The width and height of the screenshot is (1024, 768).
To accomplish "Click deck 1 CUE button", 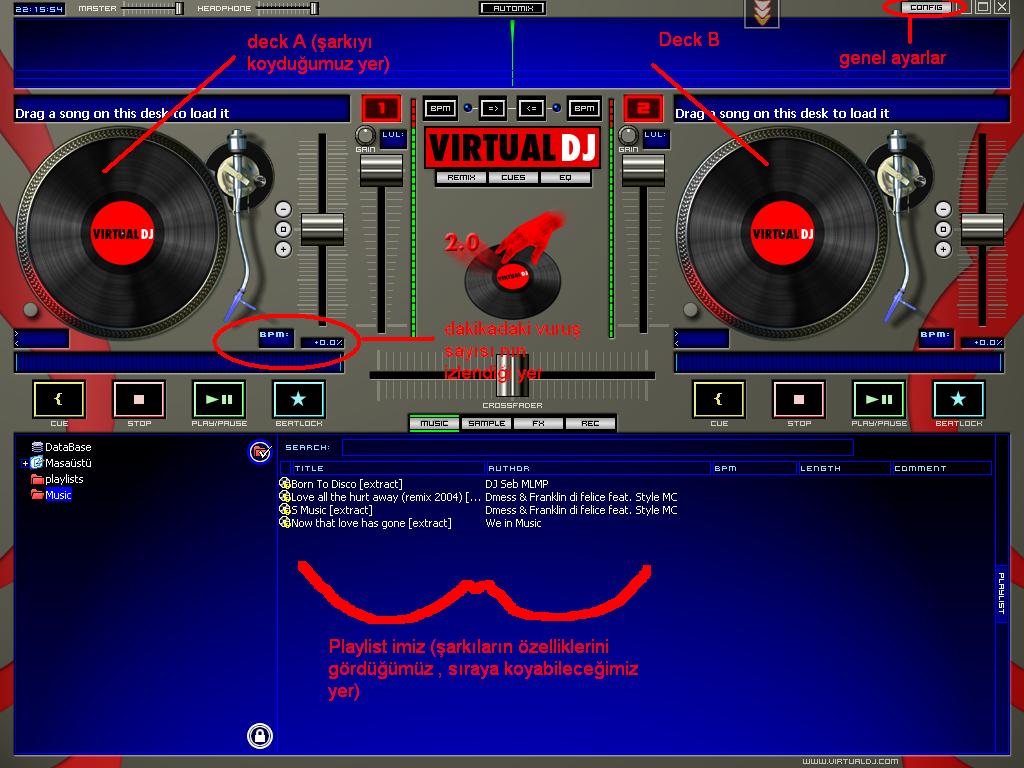I will click(x=59, y=399).
